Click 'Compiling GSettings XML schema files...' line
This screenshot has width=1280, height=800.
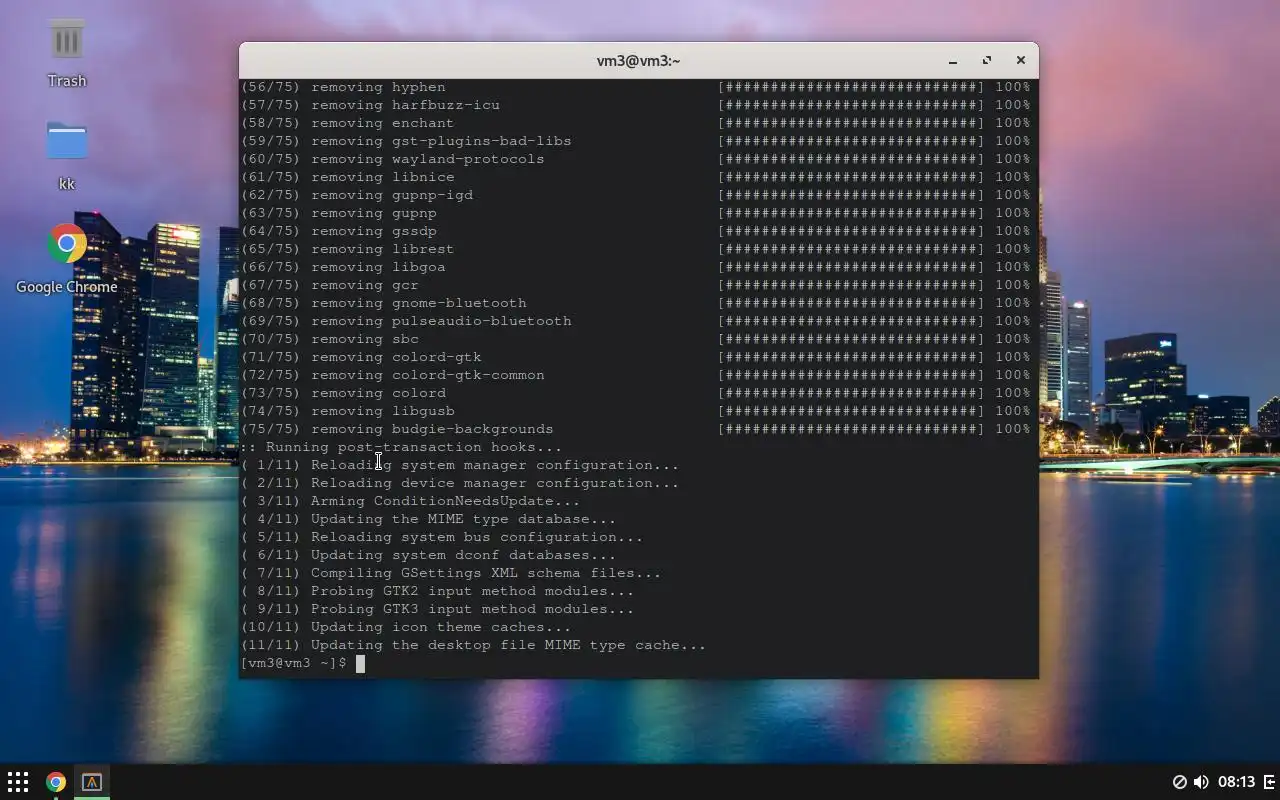[x=450, y=573]
